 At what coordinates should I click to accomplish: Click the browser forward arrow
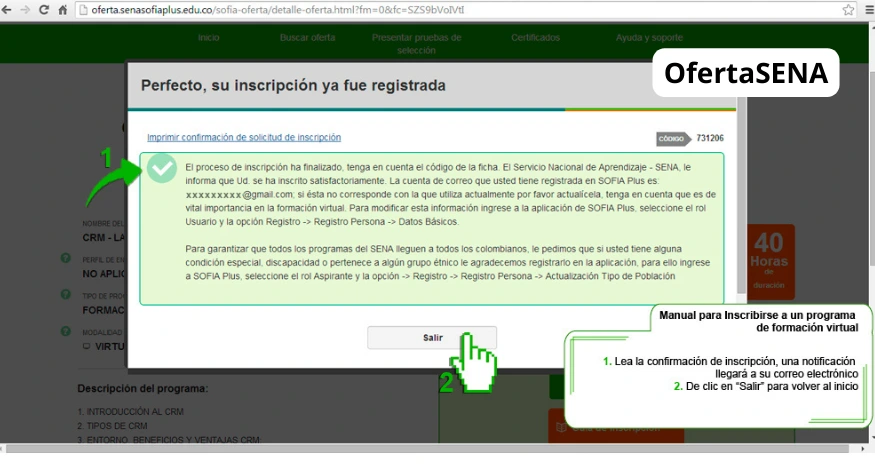[x=25, y=10]
